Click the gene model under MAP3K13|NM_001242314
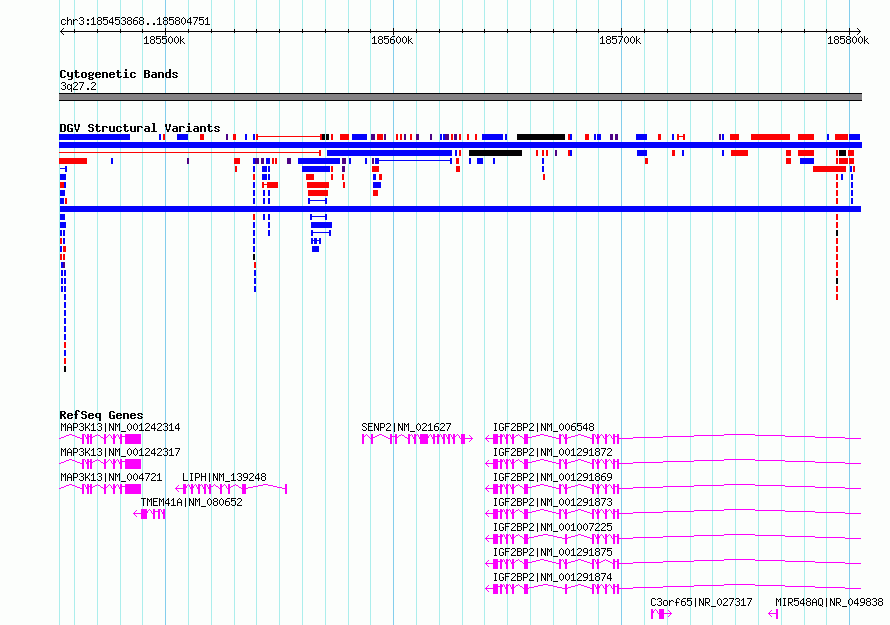 click(x=100, y=439)
